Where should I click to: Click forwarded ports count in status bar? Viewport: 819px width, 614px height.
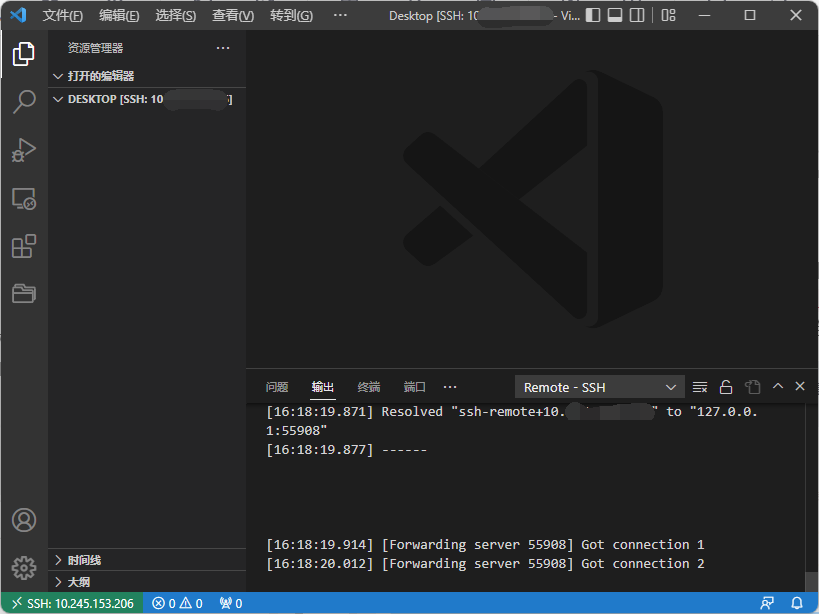230,604
